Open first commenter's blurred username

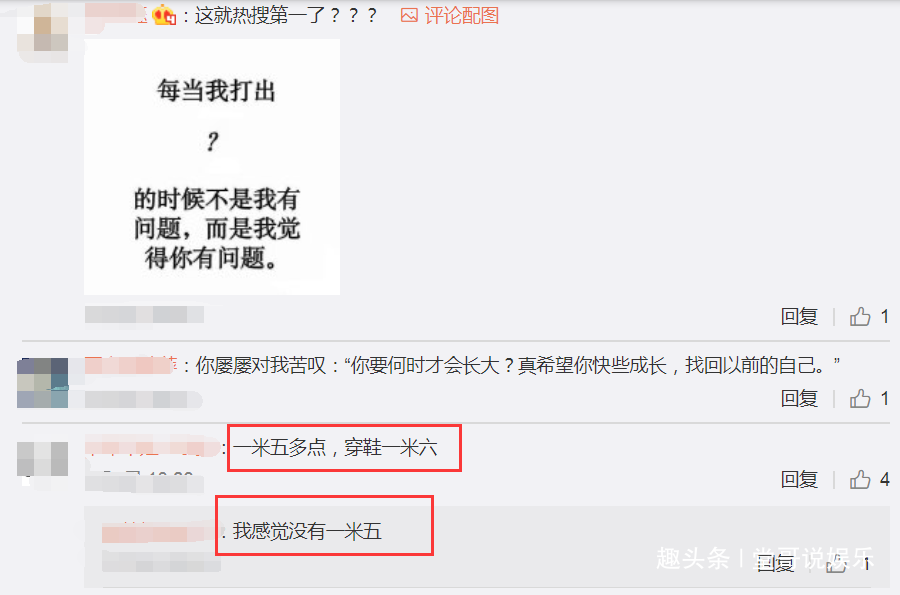(117, 15)
